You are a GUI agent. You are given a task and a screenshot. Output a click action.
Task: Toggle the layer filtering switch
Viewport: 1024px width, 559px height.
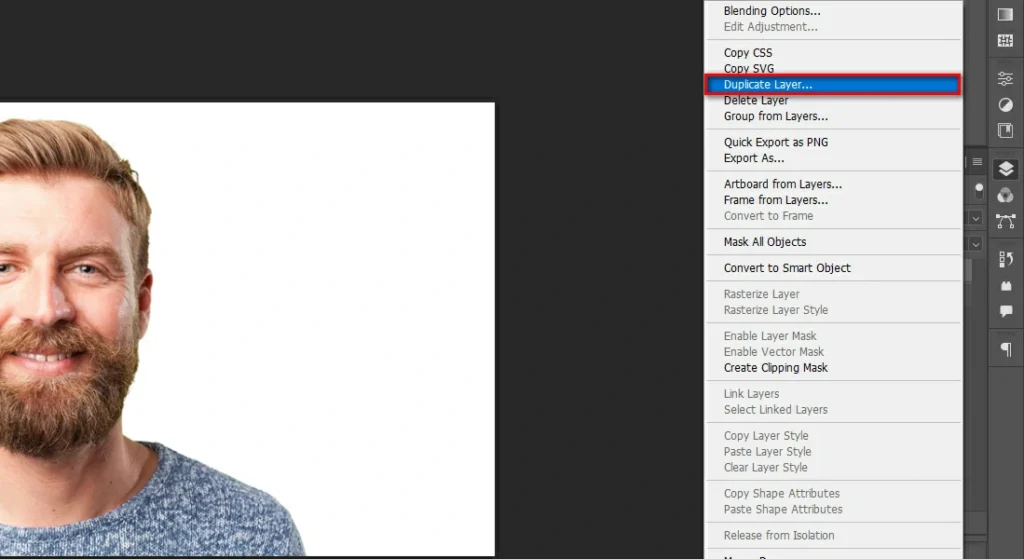(978, 190)
